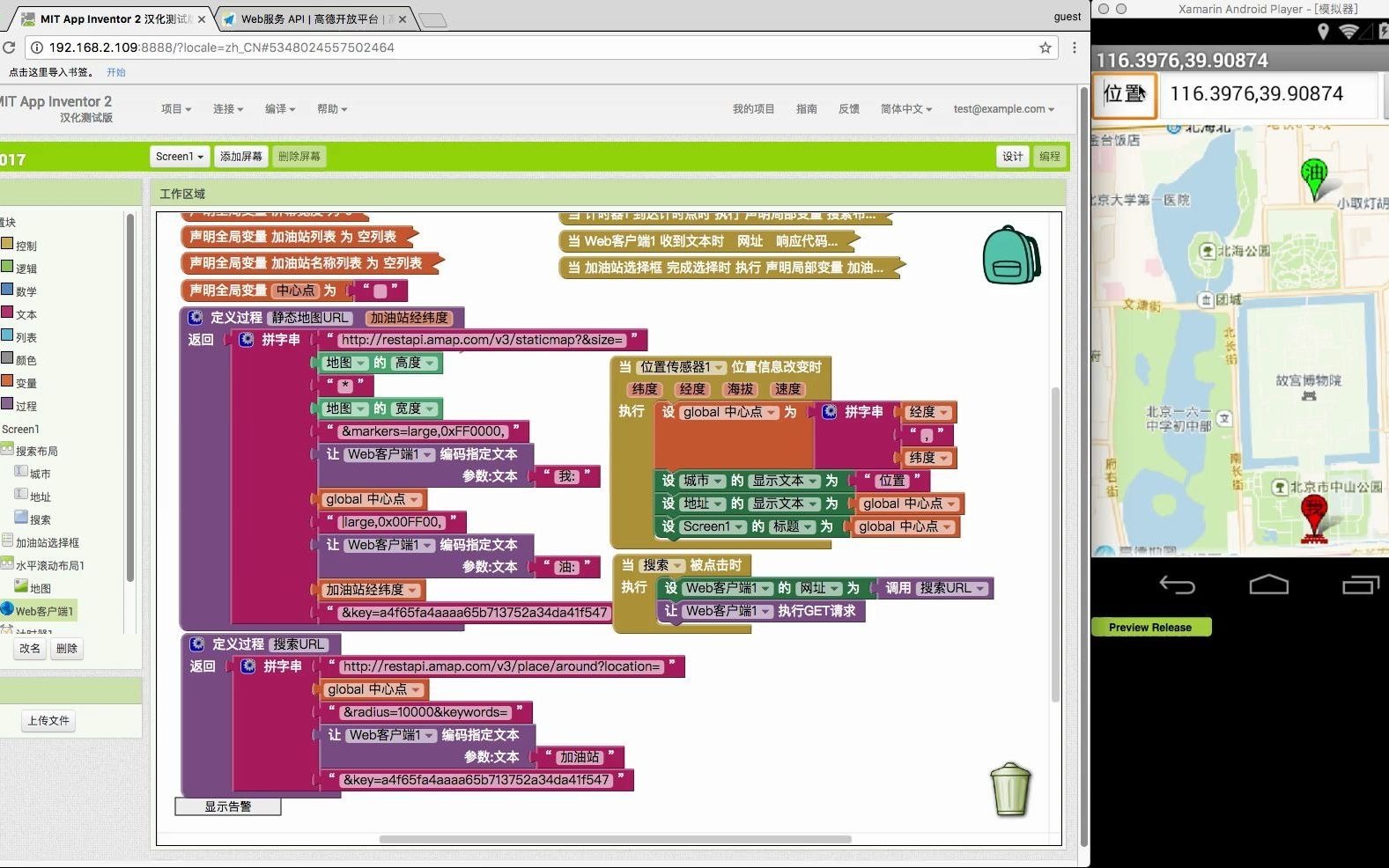Open the 指南 link
Screen dimensions: 1389x868
(807, 109)
